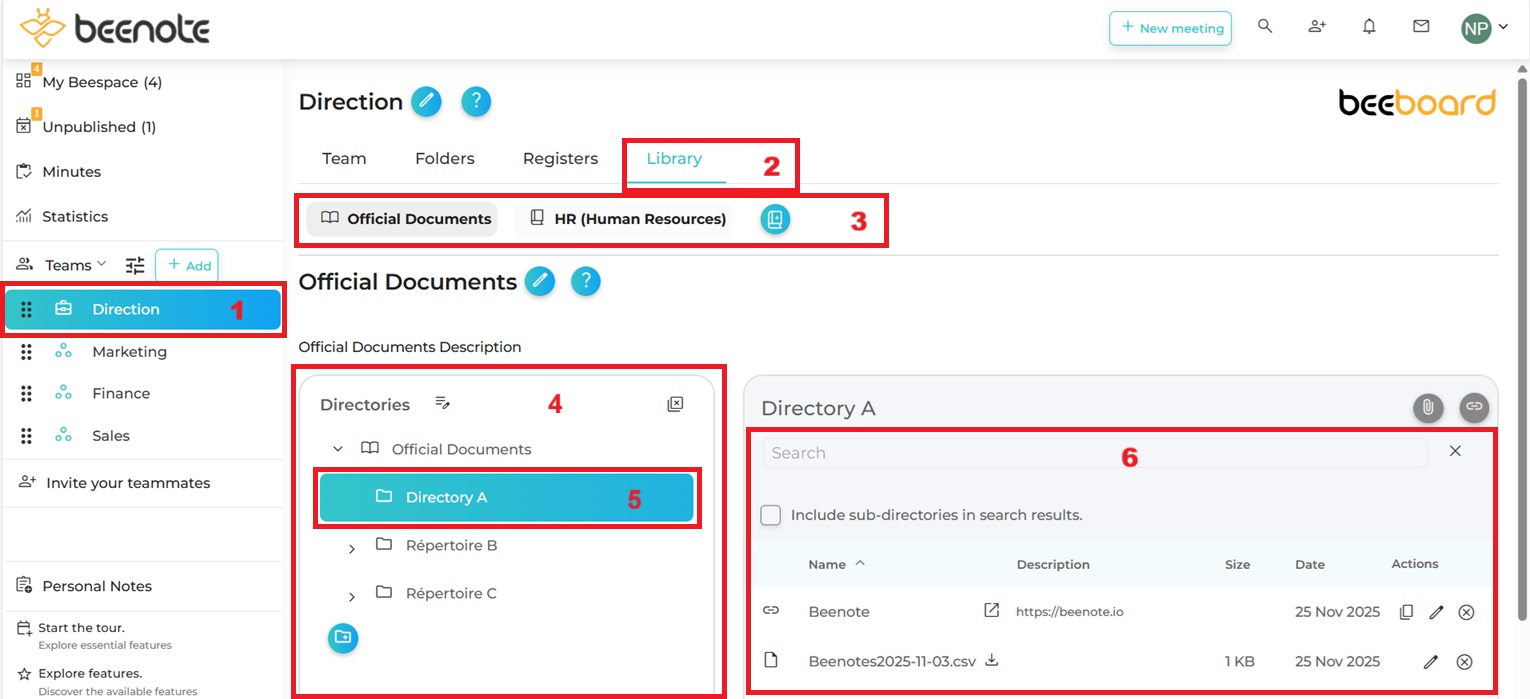Click the directory search input field

pyautogui.click(x=1094, y=453)
